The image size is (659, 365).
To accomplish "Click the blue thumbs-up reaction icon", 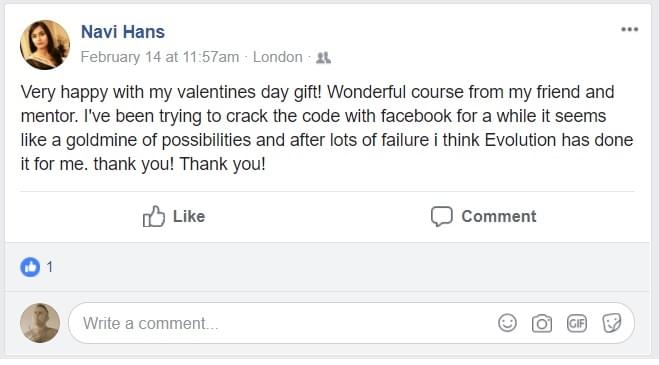I will coord(30,267).
